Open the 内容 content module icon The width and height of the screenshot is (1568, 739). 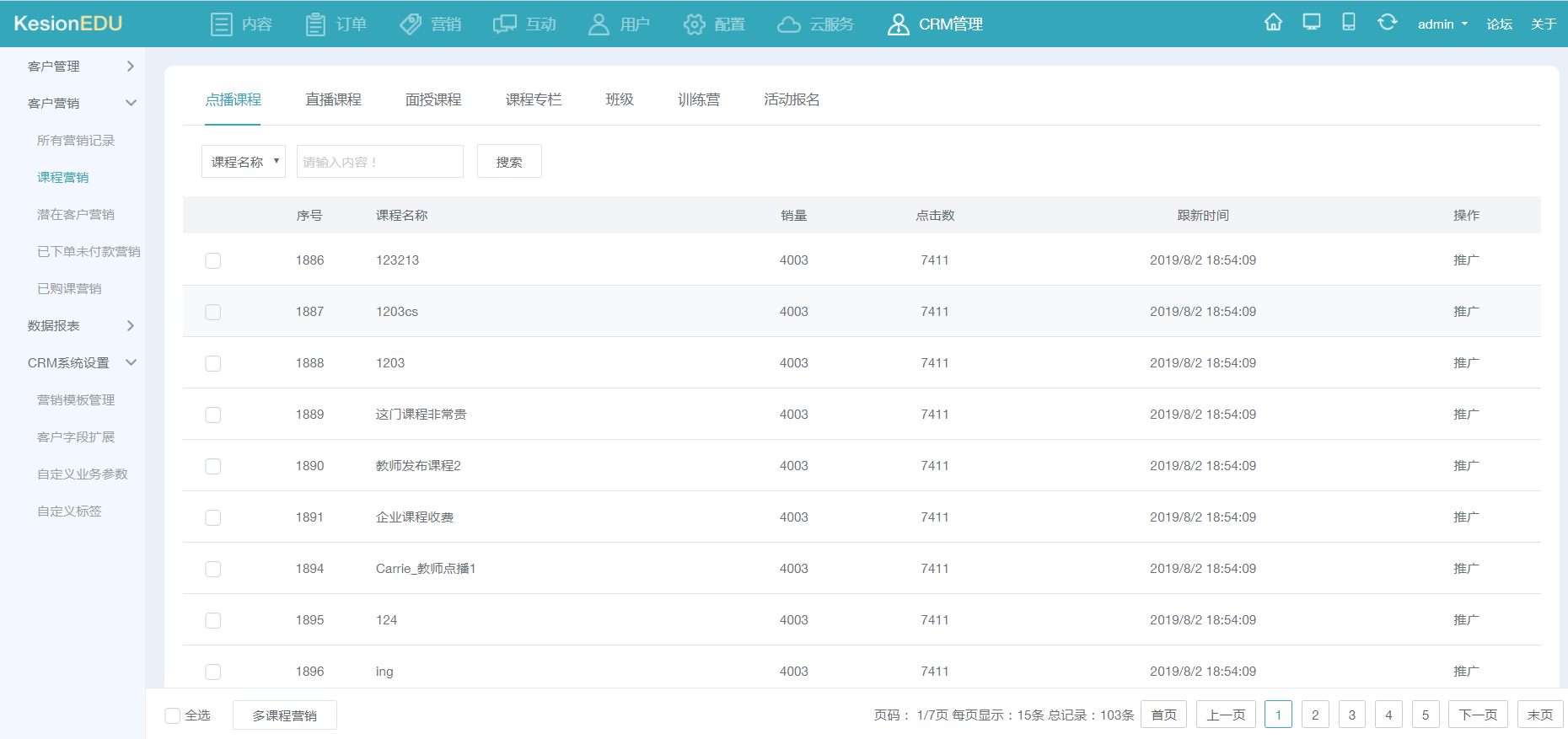pos(222,24)
